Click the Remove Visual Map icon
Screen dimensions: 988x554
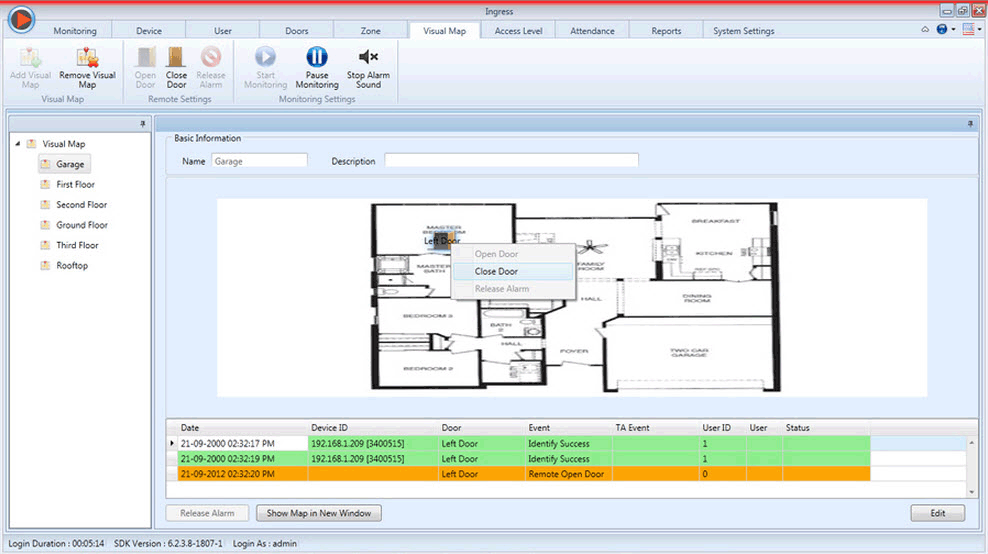87,58
